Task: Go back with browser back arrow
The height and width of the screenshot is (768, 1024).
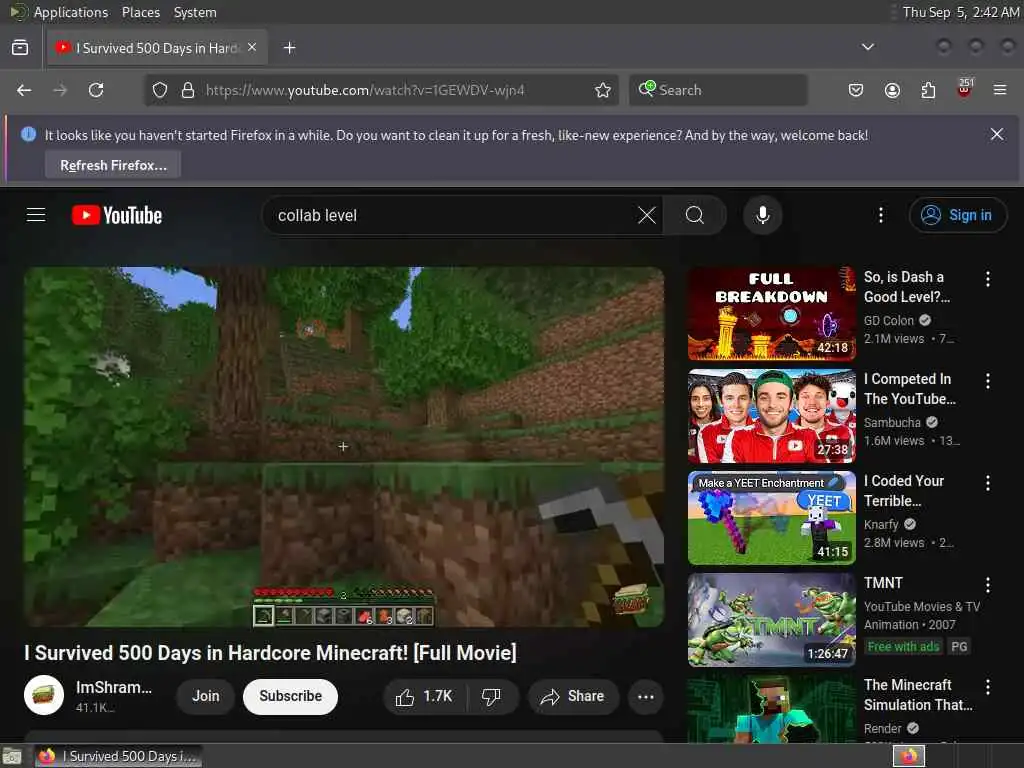Action: [24, 90]
